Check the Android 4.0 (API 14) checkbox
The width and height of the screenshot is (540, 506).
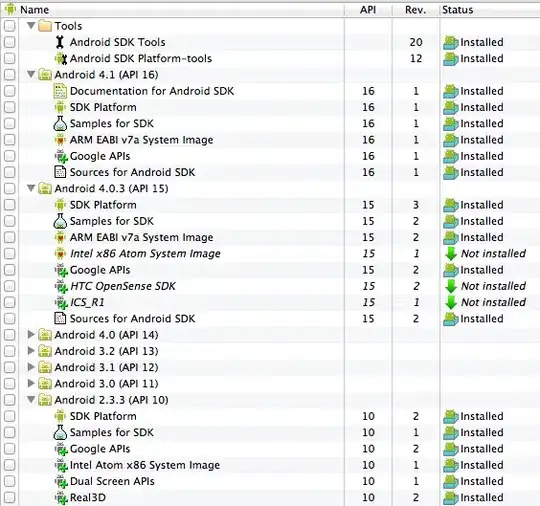click(x=10, y=335)
